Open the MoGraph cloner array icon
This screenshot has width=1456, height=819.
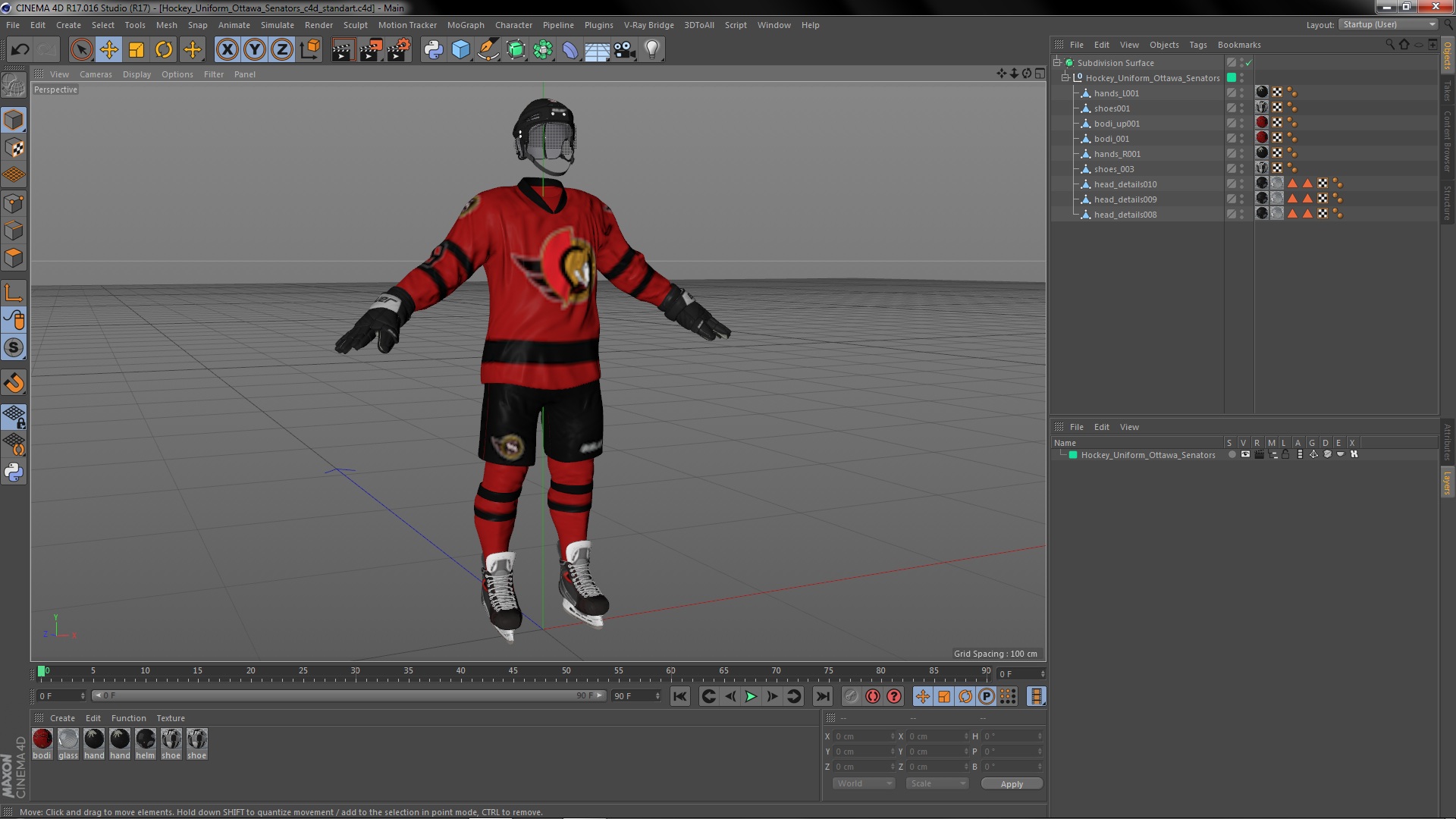tap(543, 50)
